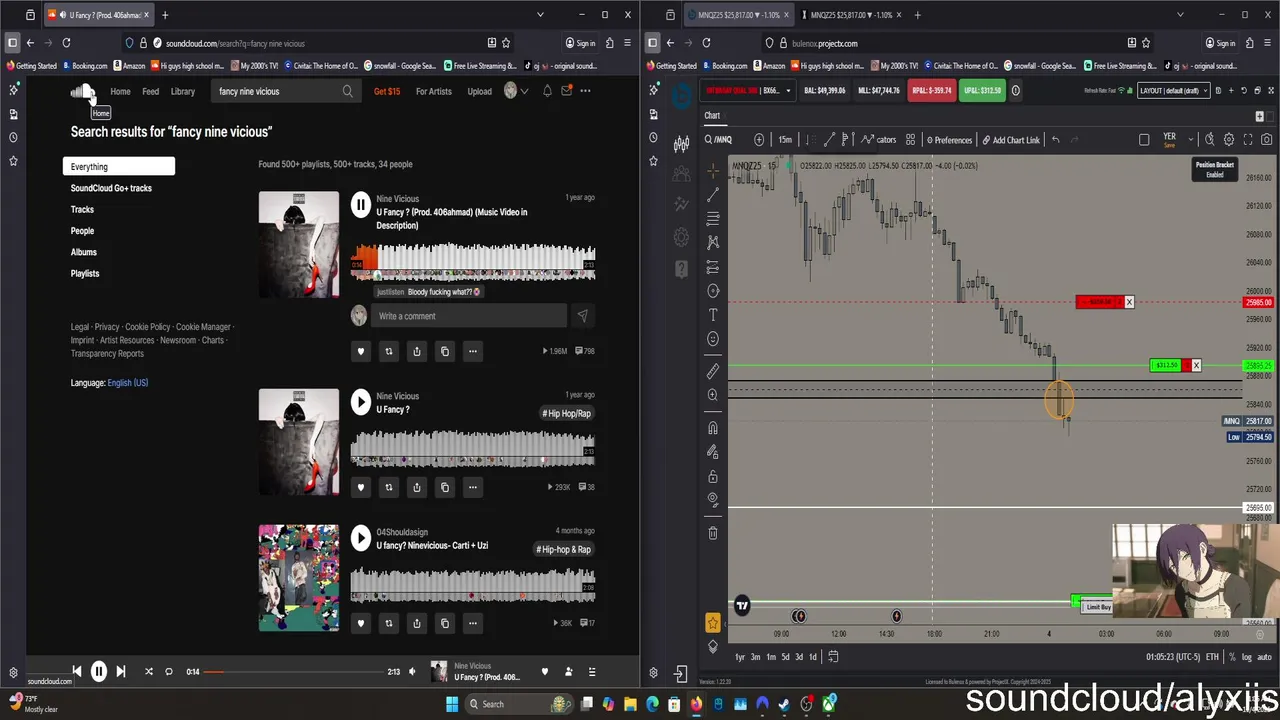Image resolution: width=1280 pixels, height=720 pixels.
Task: Click the search magnifier in SoundCloud search box
Action: tap(348, 91)
